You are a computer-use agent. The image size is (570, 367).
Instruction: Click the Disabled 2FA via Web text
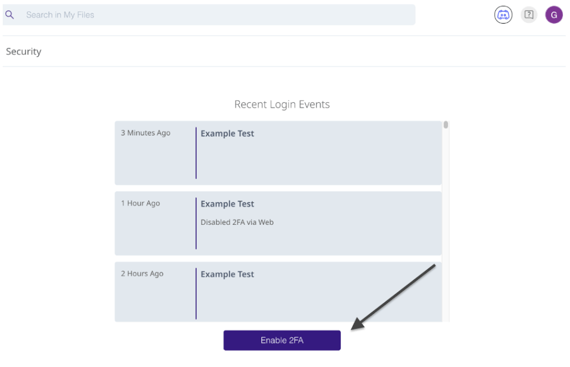[x=237, y=222]
